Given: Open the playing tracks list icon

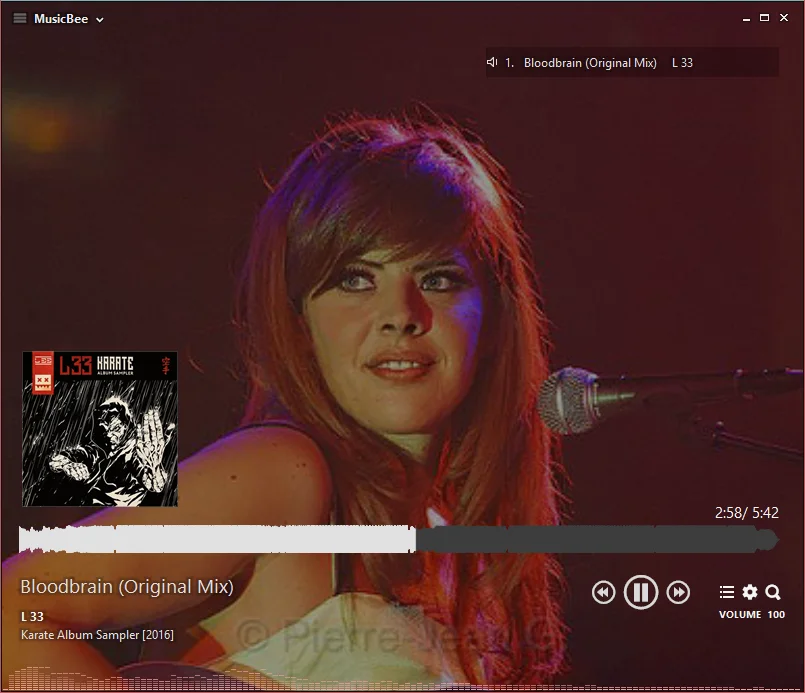Looking at the screenshot, I should point(726,592).
